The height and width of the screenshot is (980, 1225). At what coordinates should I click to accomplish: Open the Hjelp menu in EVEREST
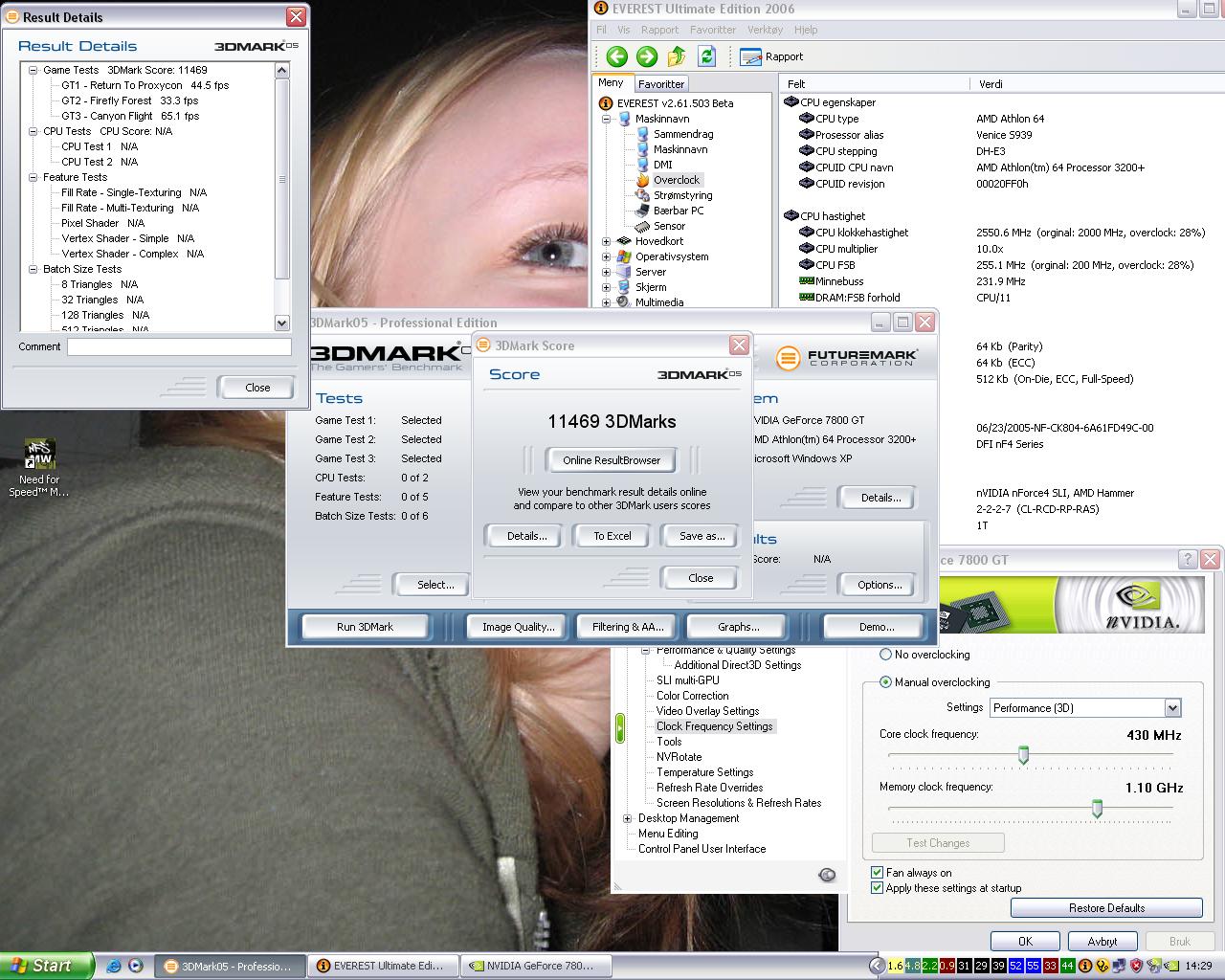coord(806,30)
